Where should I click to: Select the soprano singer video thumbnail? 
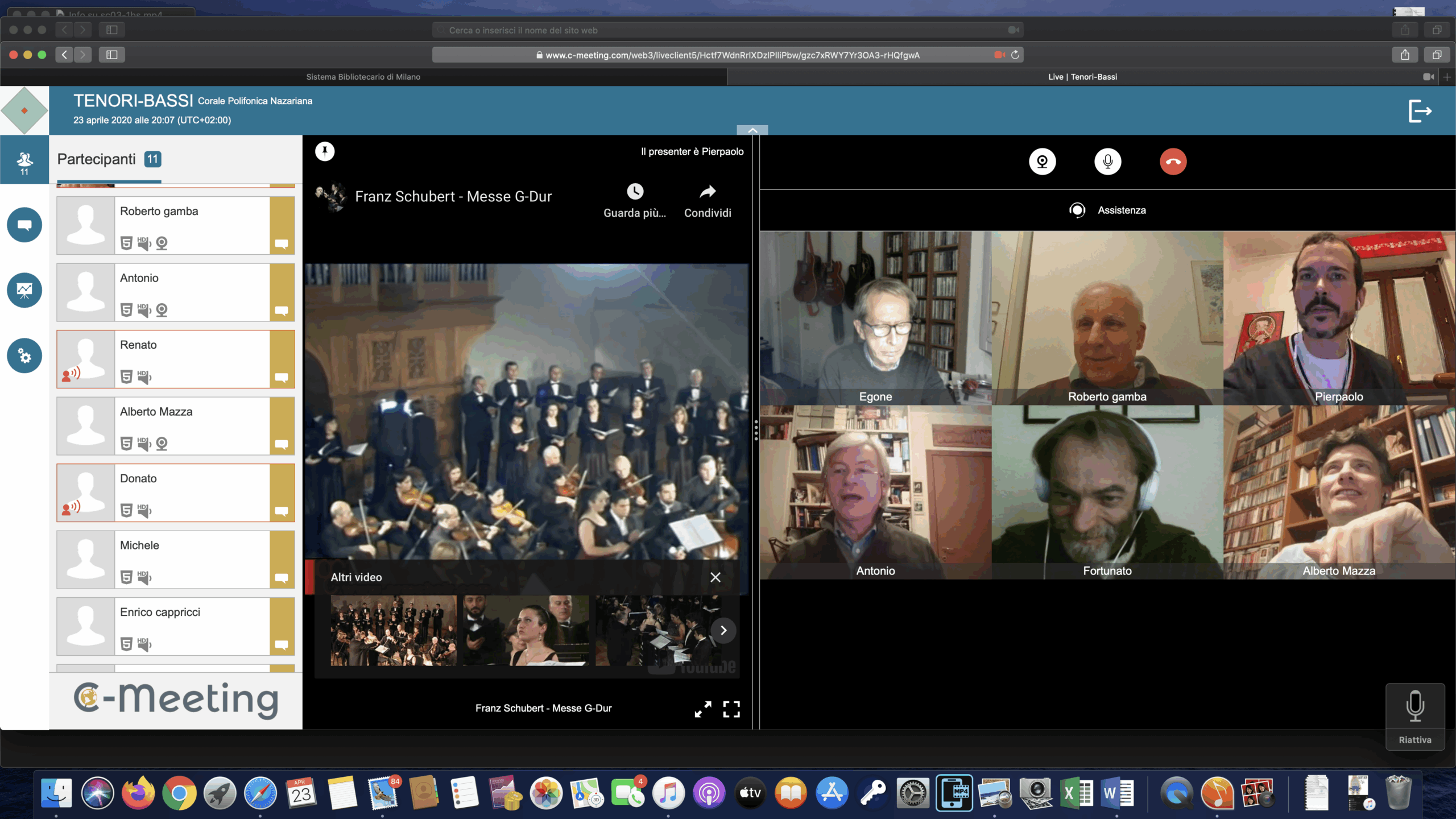[x=526, y=631]
